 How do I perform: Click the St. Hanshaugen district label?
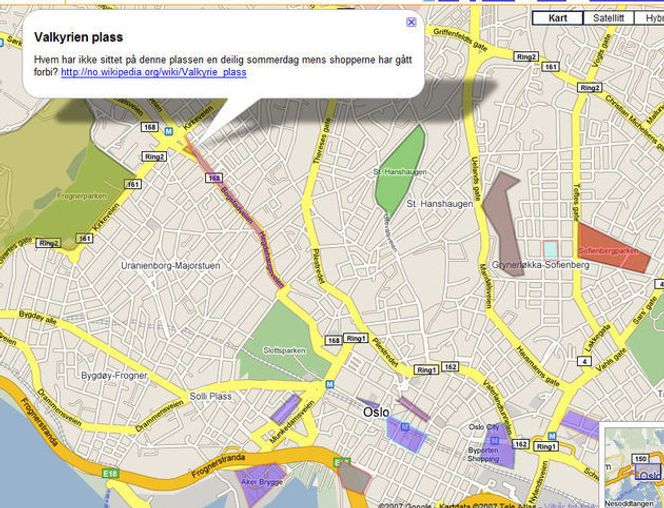(440, 204)
